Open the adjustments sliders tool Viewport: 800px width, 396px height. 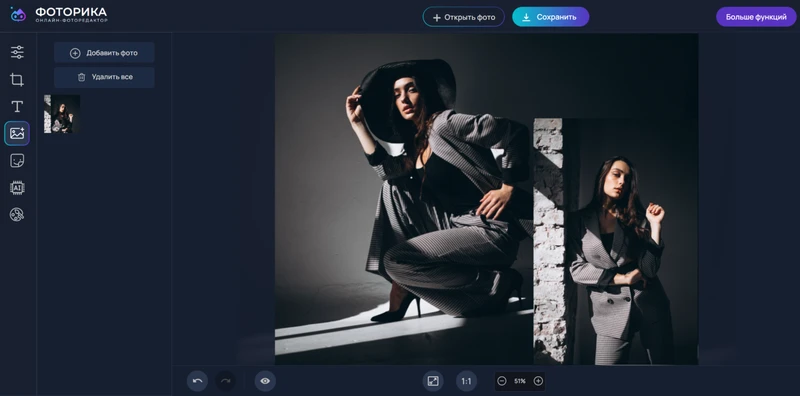(17, 52)
